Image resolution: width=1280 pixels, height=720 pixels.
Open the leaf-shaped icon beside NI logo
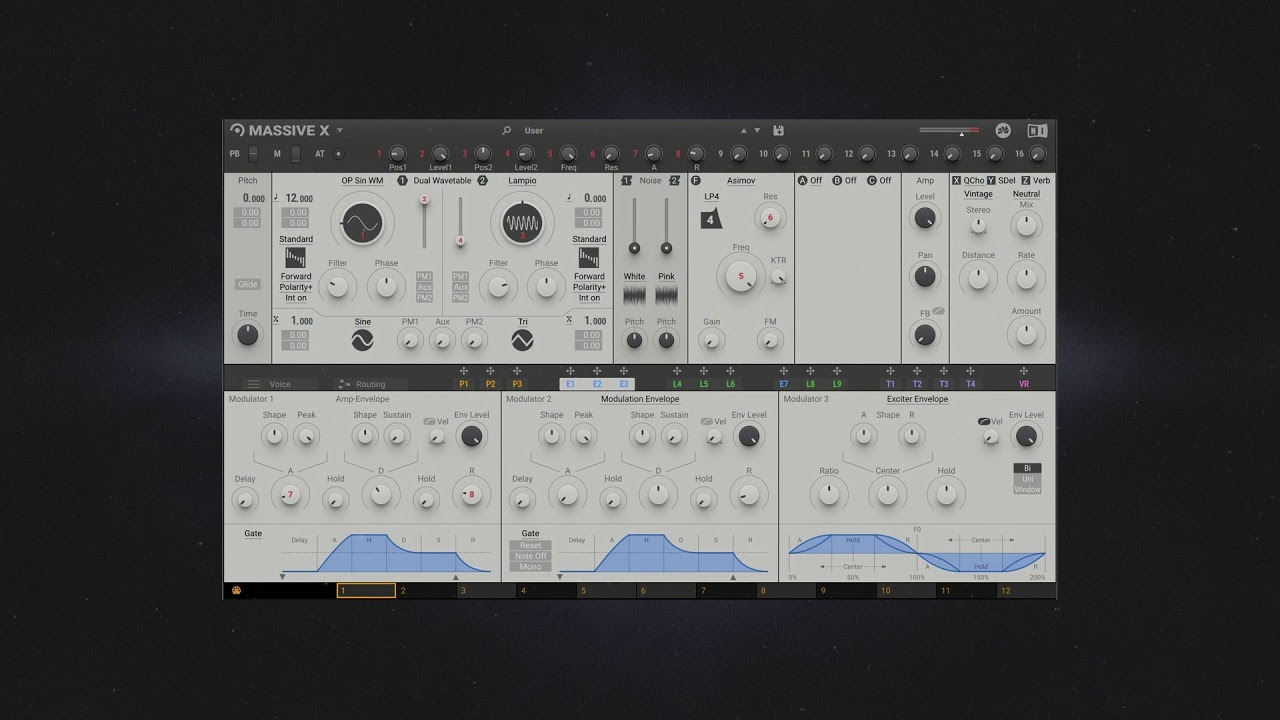[x=1004, y=130]
